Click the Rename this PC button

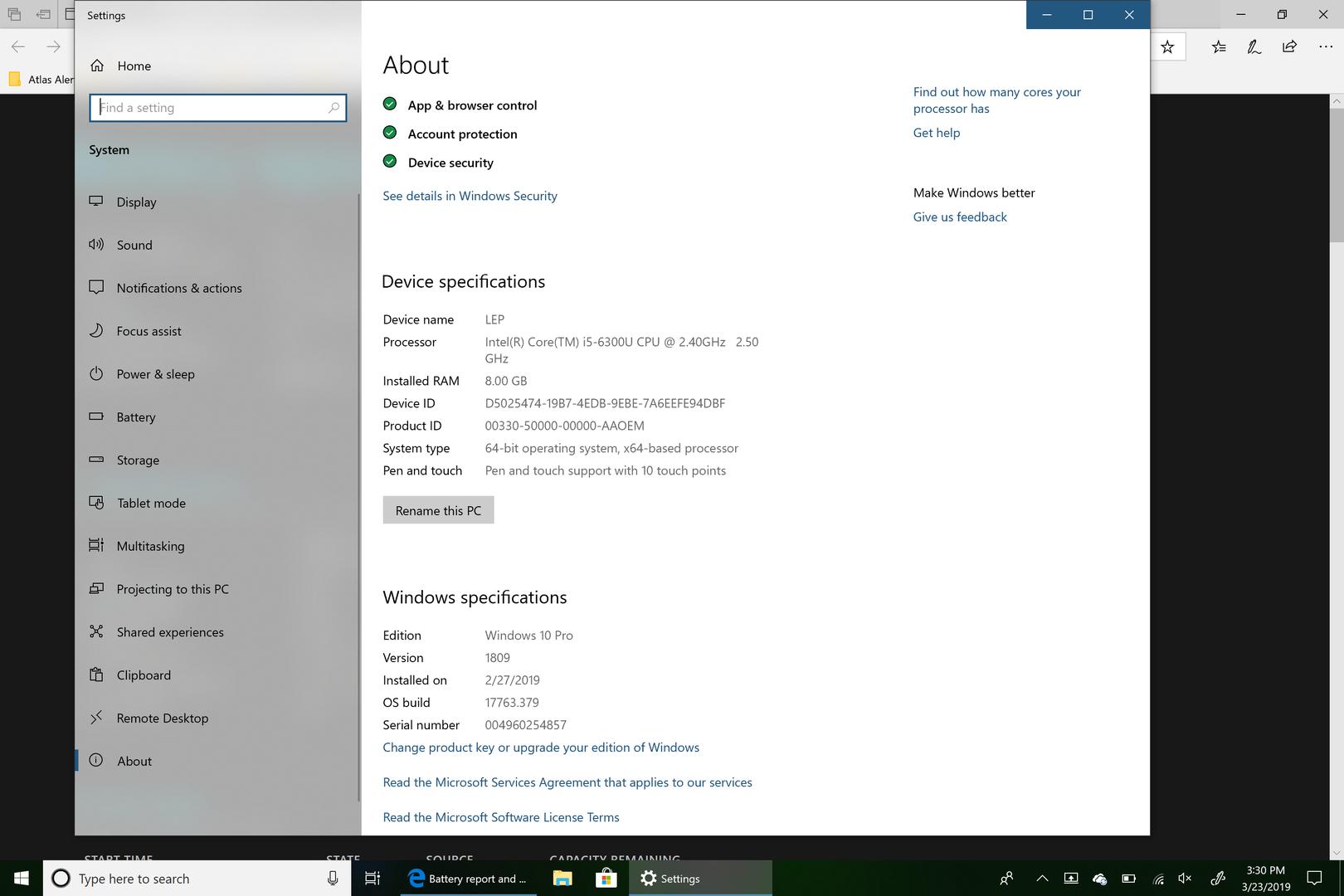[438, 510]
